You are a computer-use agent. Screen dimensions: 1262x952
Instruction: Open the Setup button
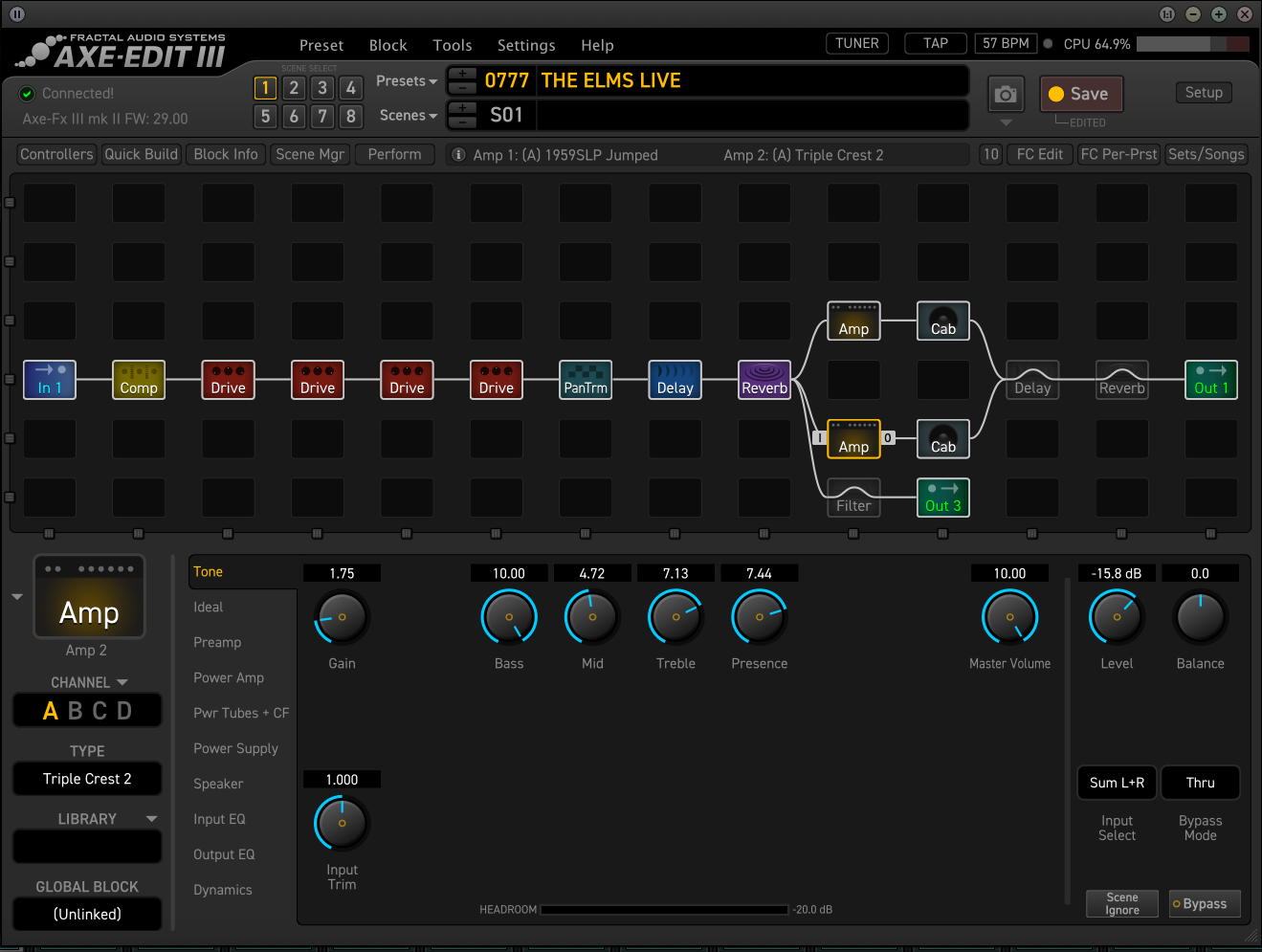click(1204, 93)
